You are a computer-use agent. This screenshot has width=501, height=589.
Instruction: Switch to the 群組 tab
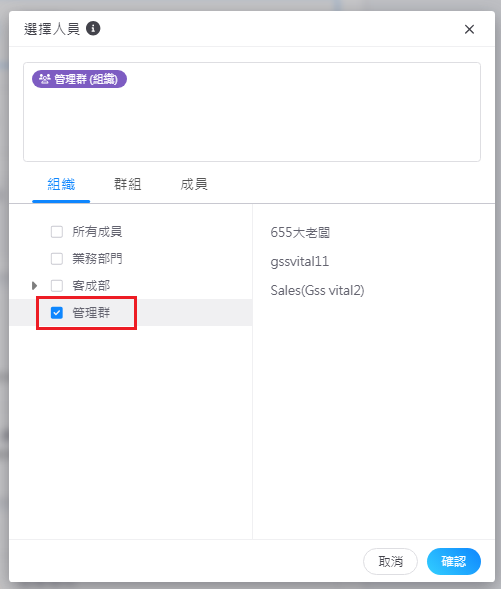coord(128,184)
